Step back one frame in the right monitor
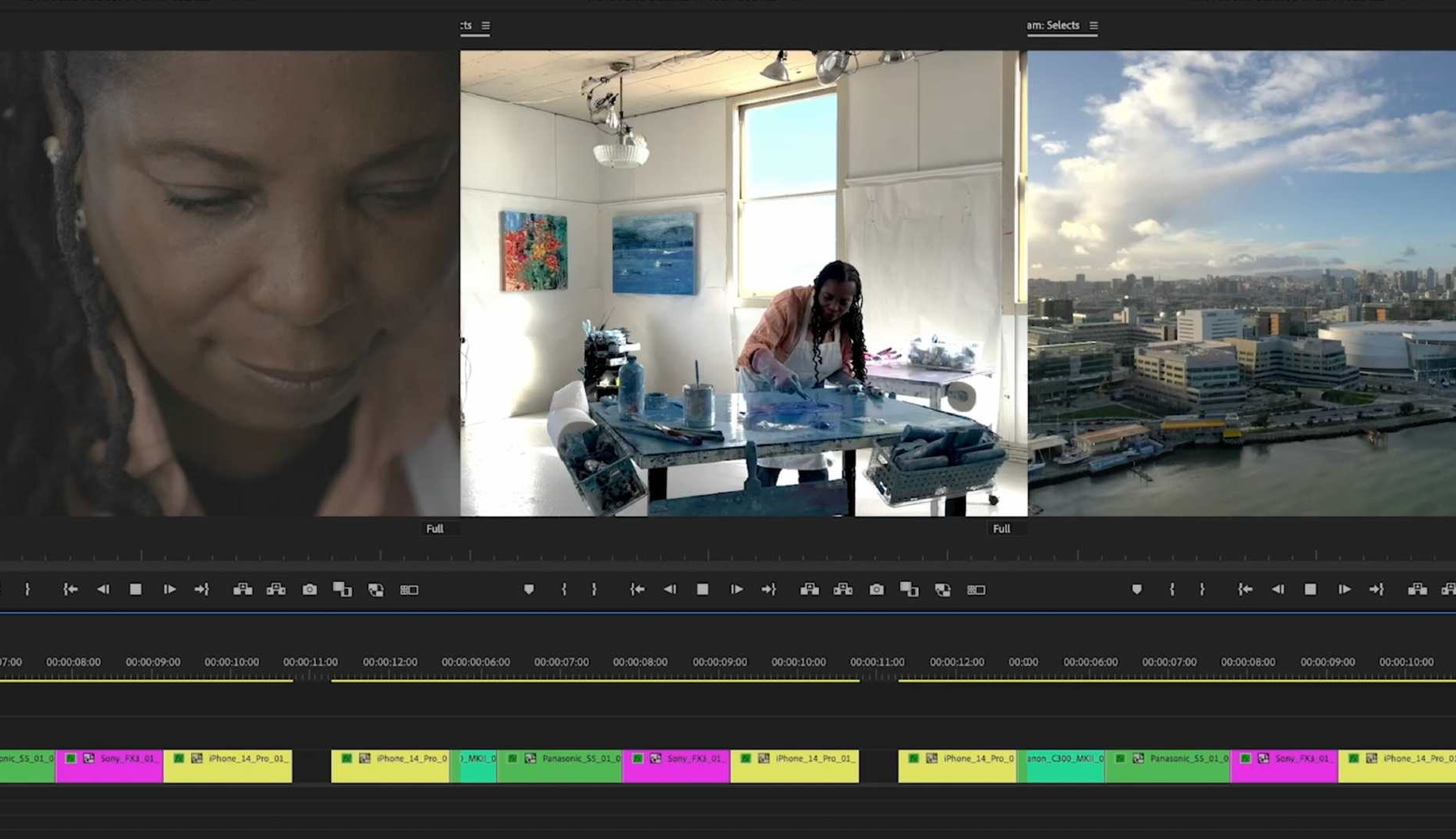 tap(1278, 590)
